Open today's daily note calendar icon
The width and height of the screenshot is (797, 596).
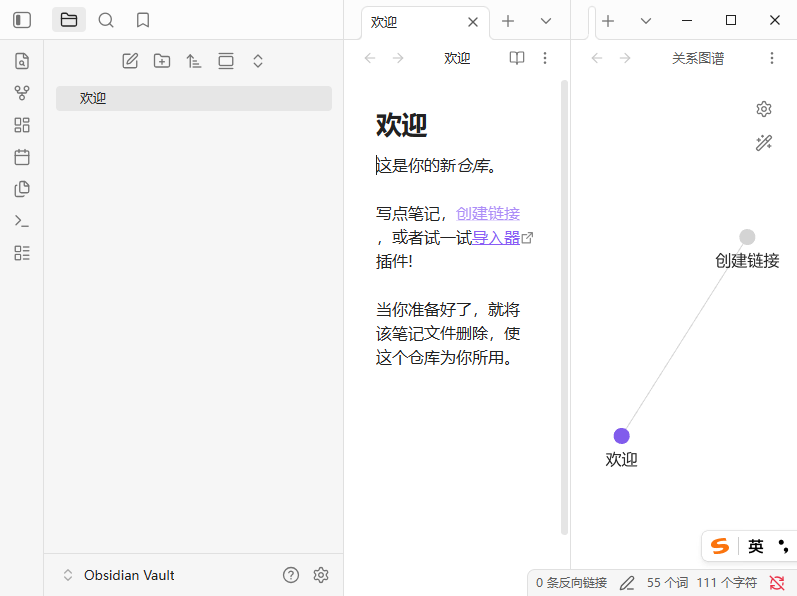22,157
